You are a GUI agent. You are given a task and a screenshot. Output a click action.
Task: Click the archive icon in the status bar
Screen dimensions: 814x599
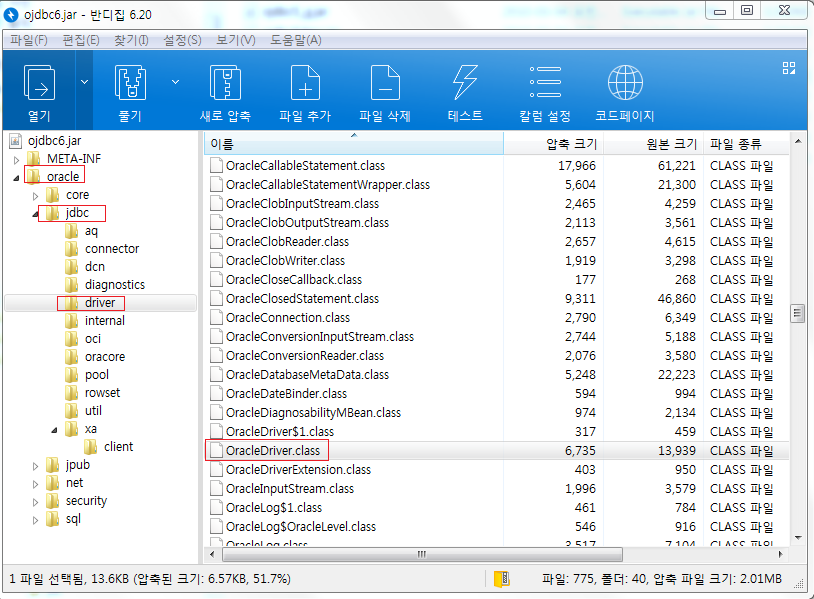pyautogui.click(x=501, y=579)
